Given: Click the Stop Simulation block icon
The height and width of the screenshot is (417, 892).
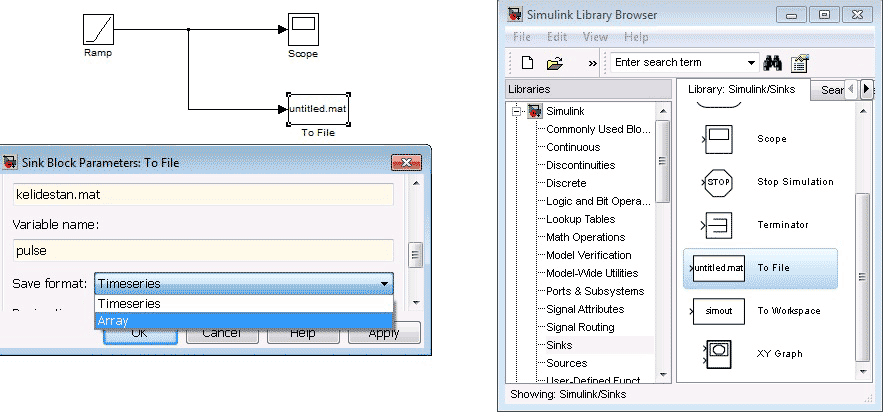Looking at the screenshot, I should pos(718,183).
